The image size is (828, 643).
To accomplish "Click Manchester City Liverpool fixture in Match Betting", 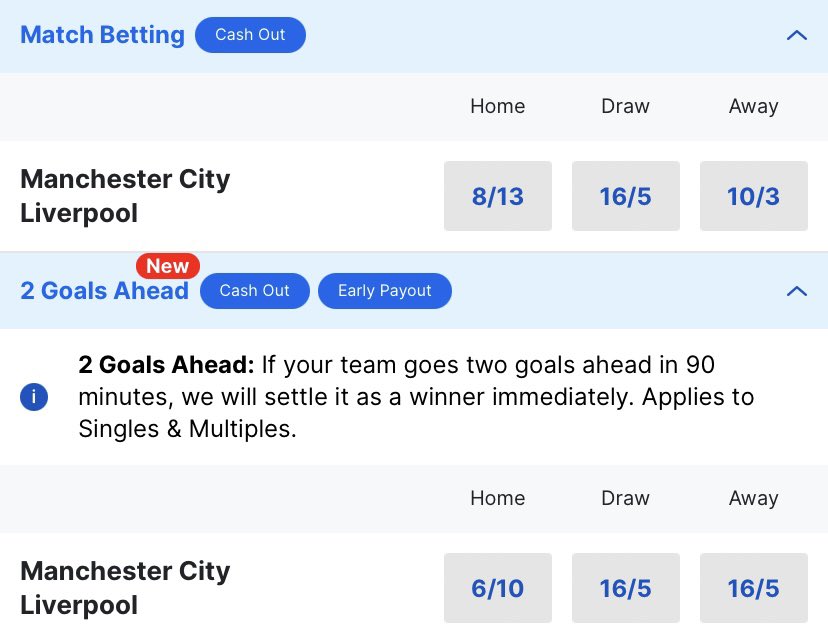I will coord(125,196).
